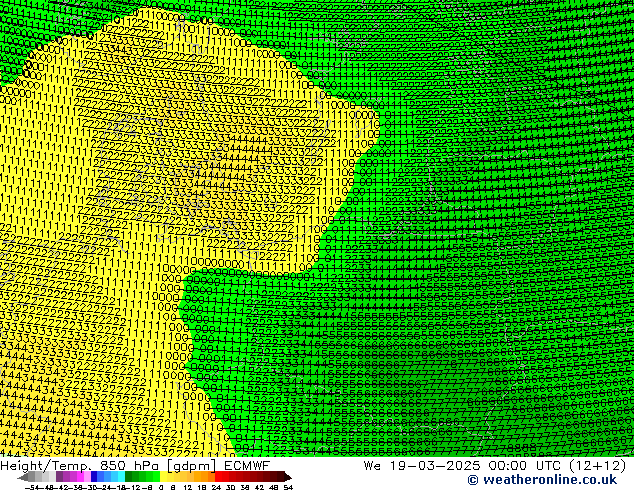
Task: Click the grey arrow swatch at the legend's cold end
Action: [23, 476]
